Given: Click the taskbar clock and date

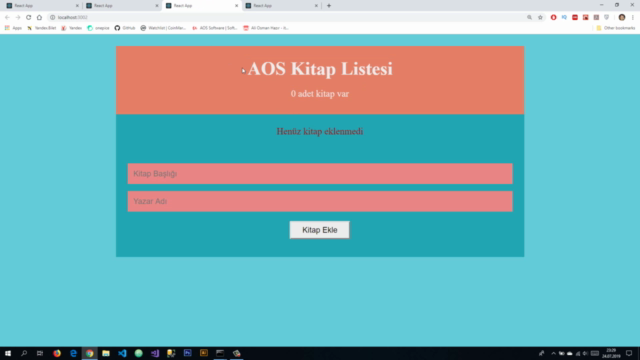Looking at the screenshot, I should pos(611,353).
